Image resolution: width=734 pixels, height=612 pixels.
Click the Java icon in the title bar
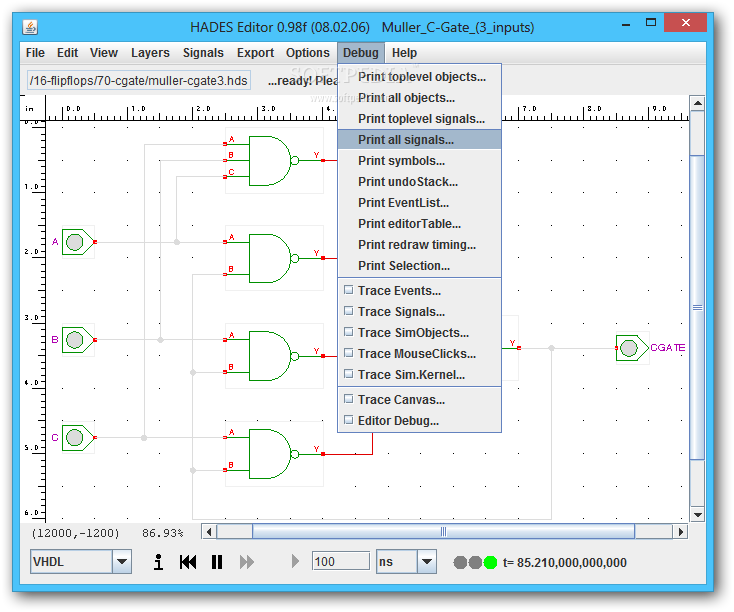[x=30, y=27]
